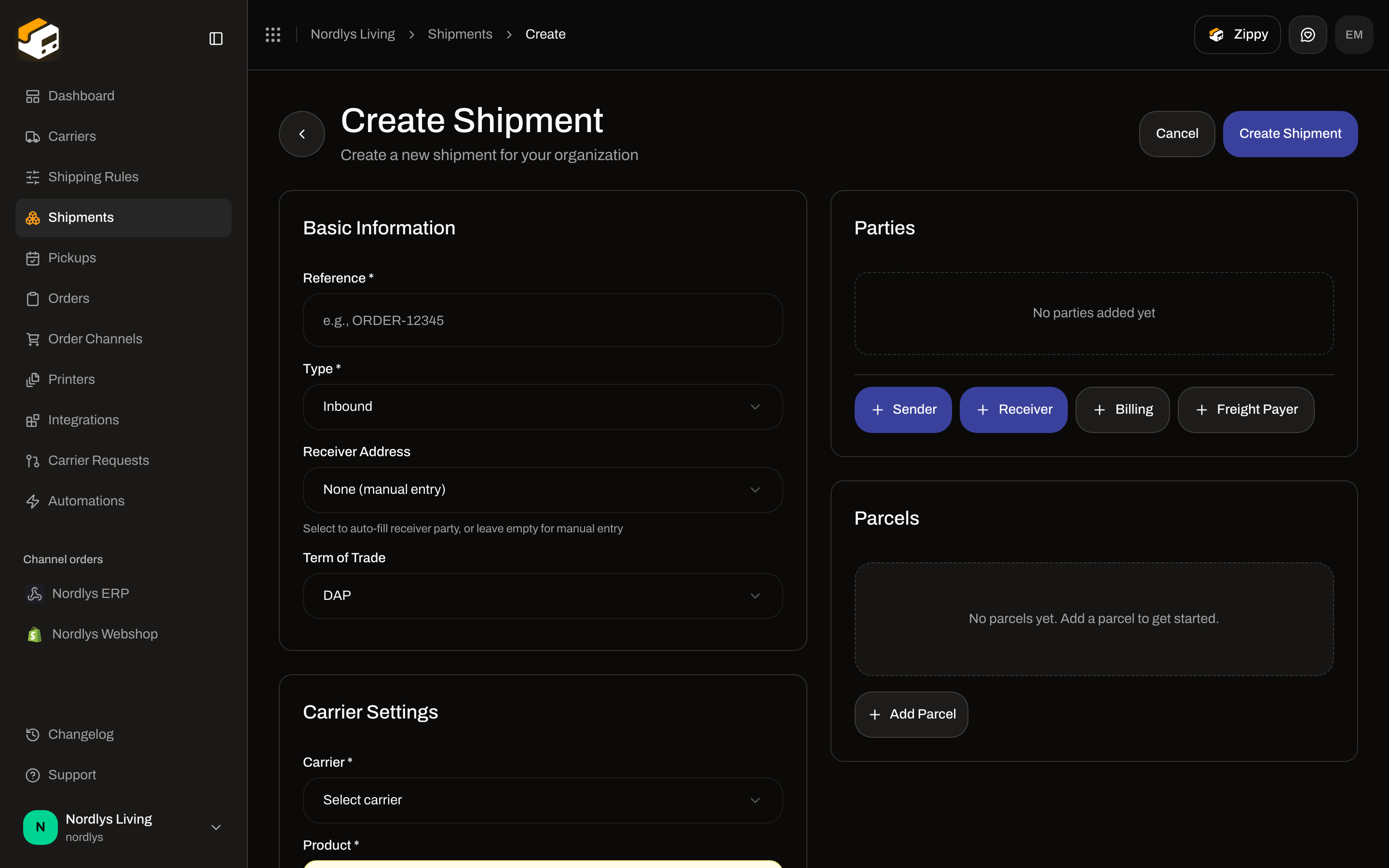Screen dimensions: 1389x868
Task: Click the Printers icon in sidebar
Action: 33,380
